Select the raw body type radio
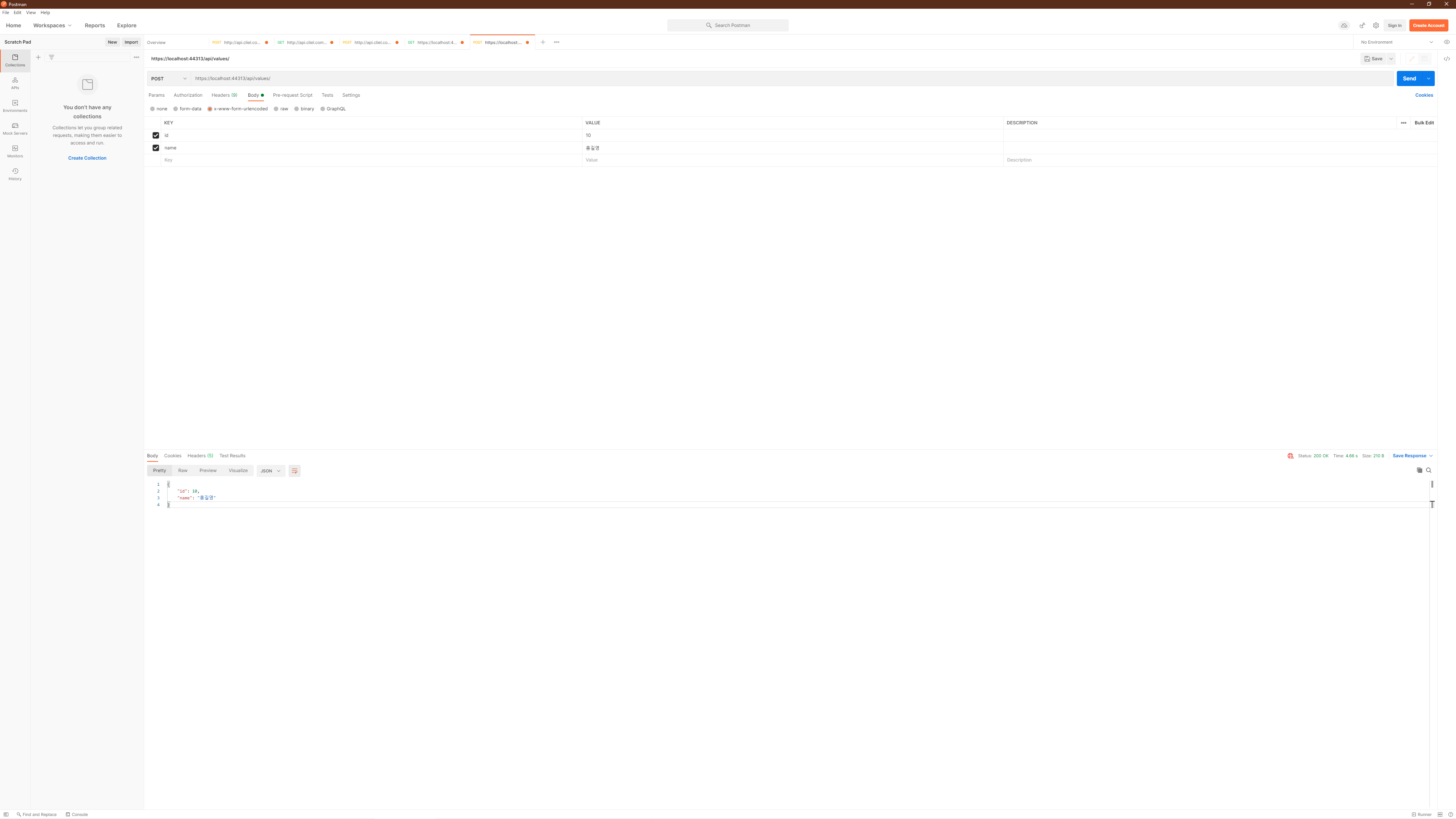This screenshot has height=819, width=1456. pos(276,109)
